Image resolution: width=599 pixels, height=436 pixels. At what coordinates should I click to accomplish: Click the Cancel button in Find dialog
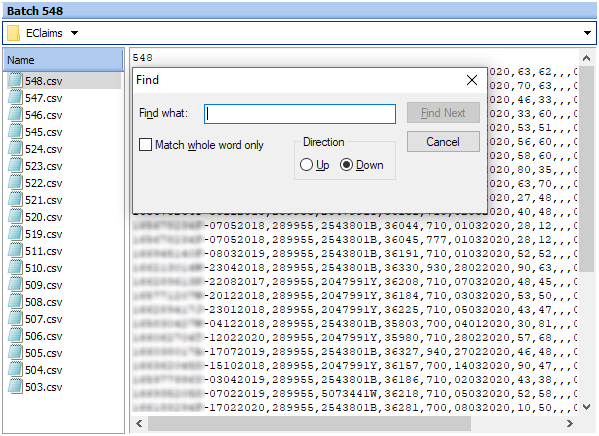pos(443,142)
